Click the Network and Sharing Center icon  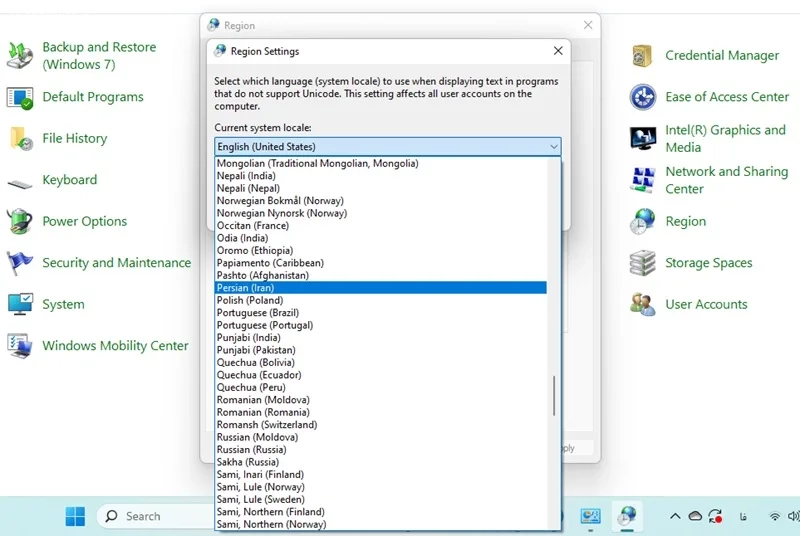[643, 180]
